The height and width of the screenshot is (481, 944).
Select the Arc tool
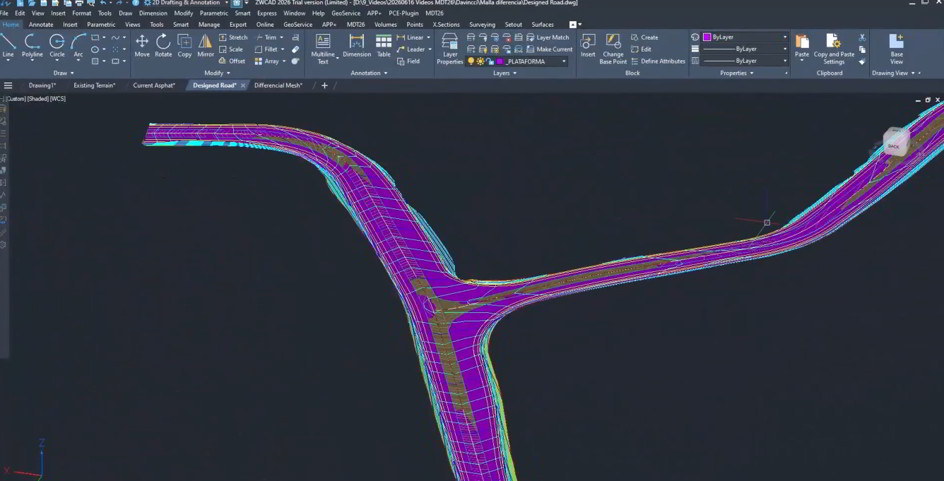[78, 46]
